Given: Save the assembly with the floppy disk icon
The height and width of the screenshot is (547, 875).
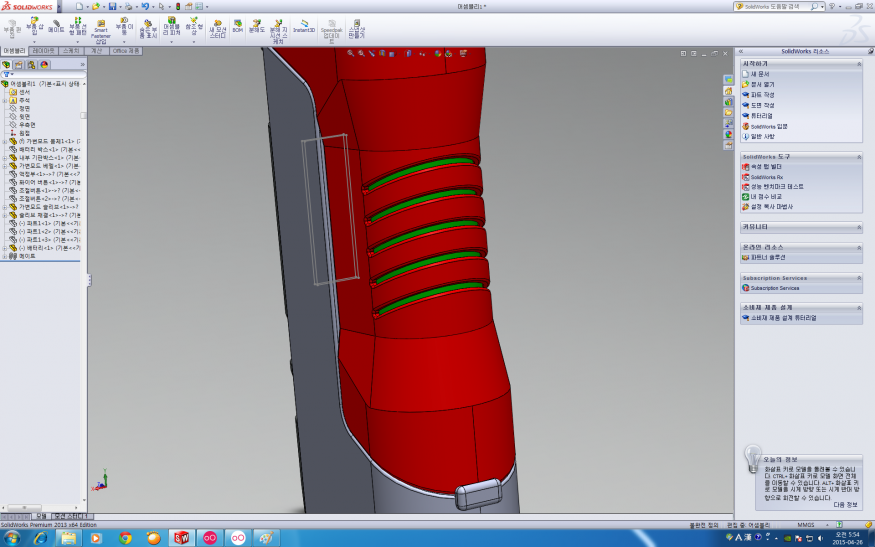Looking at the screenshot, I should point(112,6).
